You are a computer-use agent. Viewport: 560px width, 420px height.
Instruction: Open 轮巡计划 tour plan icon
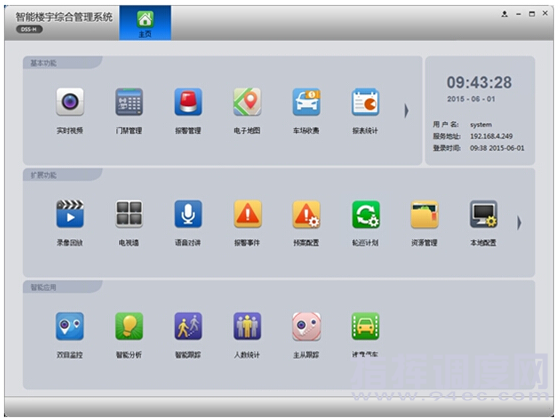point(365,214)
